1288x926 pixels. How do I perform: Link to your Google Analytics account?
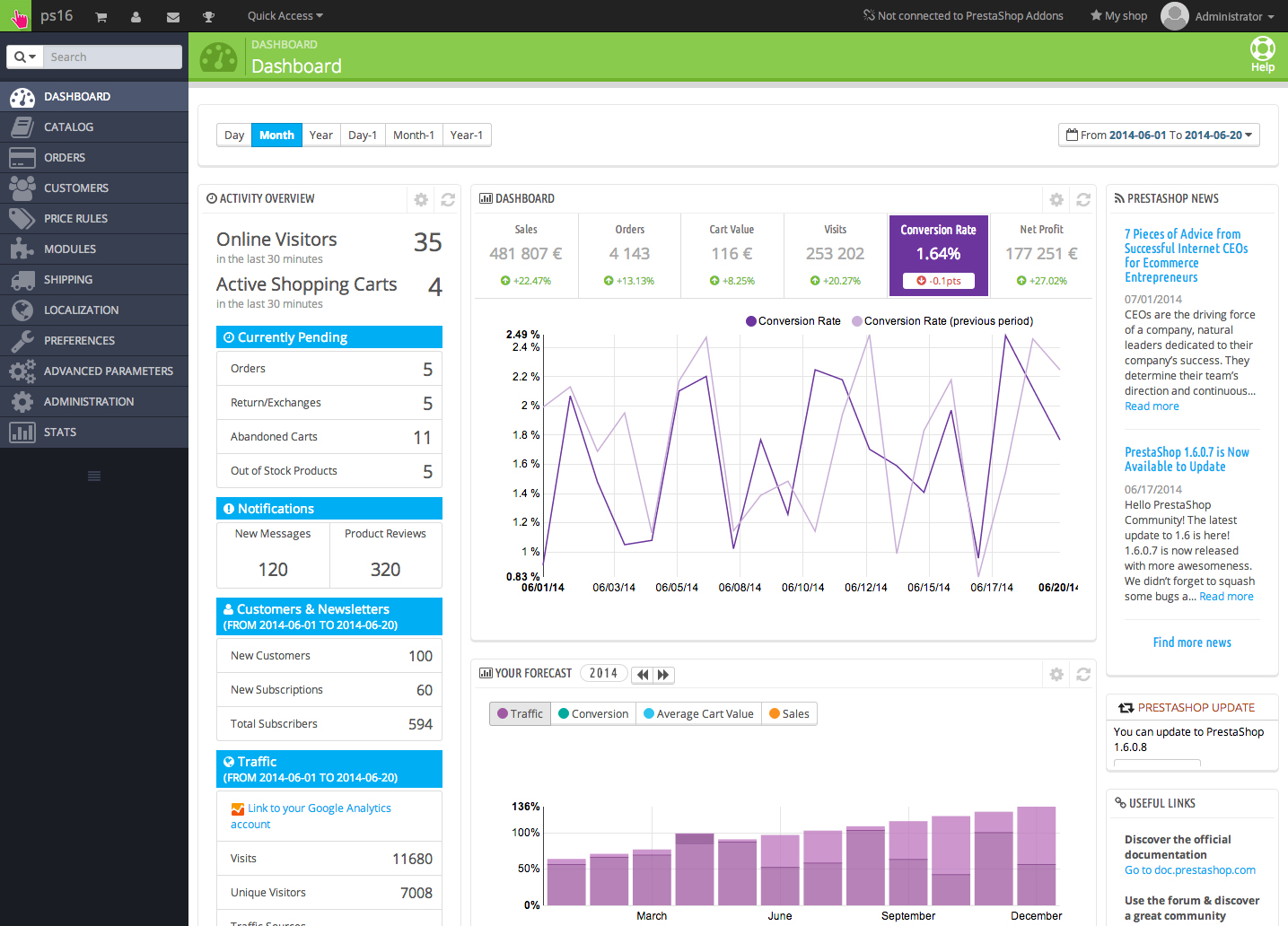(x=311, y=817)
